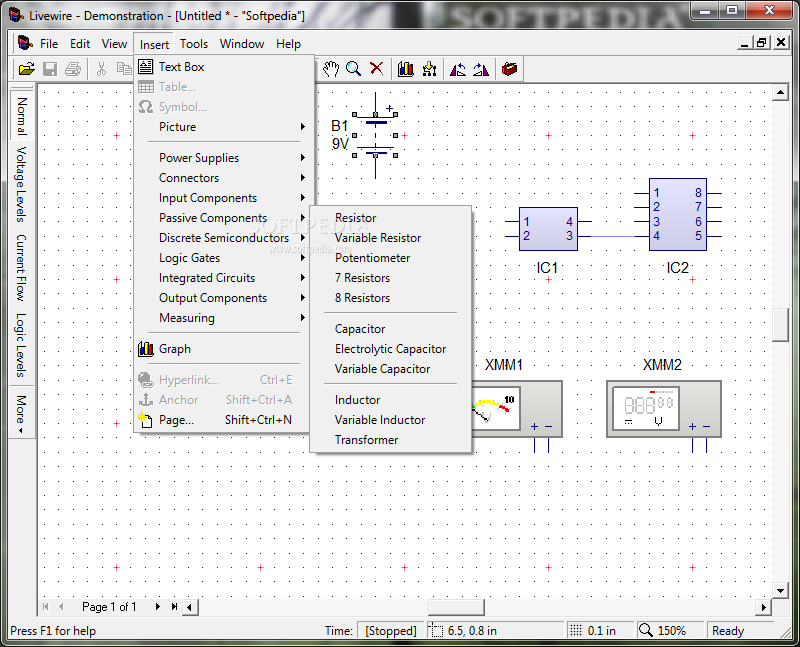
Task: Open the Edit menu
Action: click(x=80, y=44)
